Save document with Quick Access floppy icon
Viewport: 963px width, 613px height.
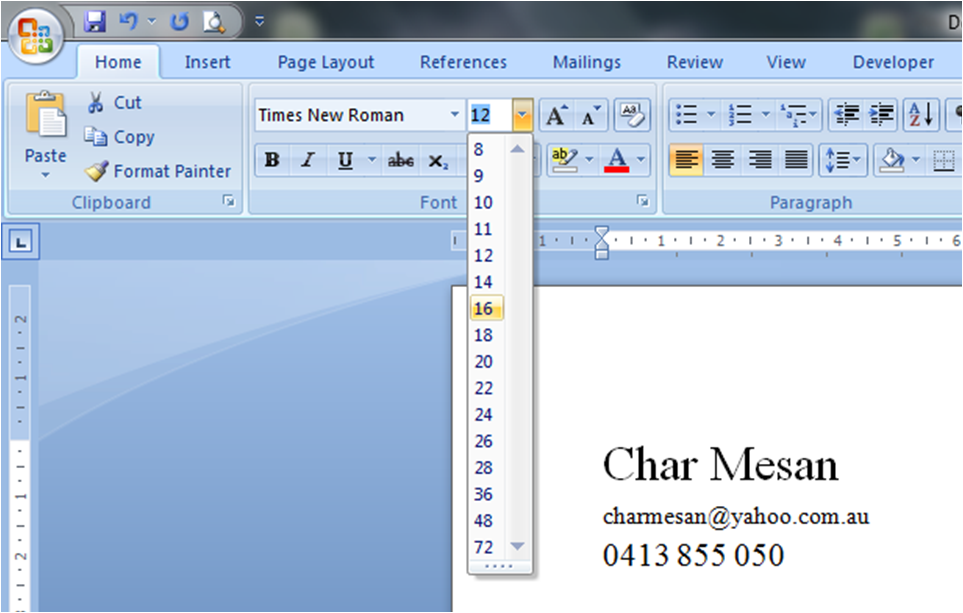95,22
